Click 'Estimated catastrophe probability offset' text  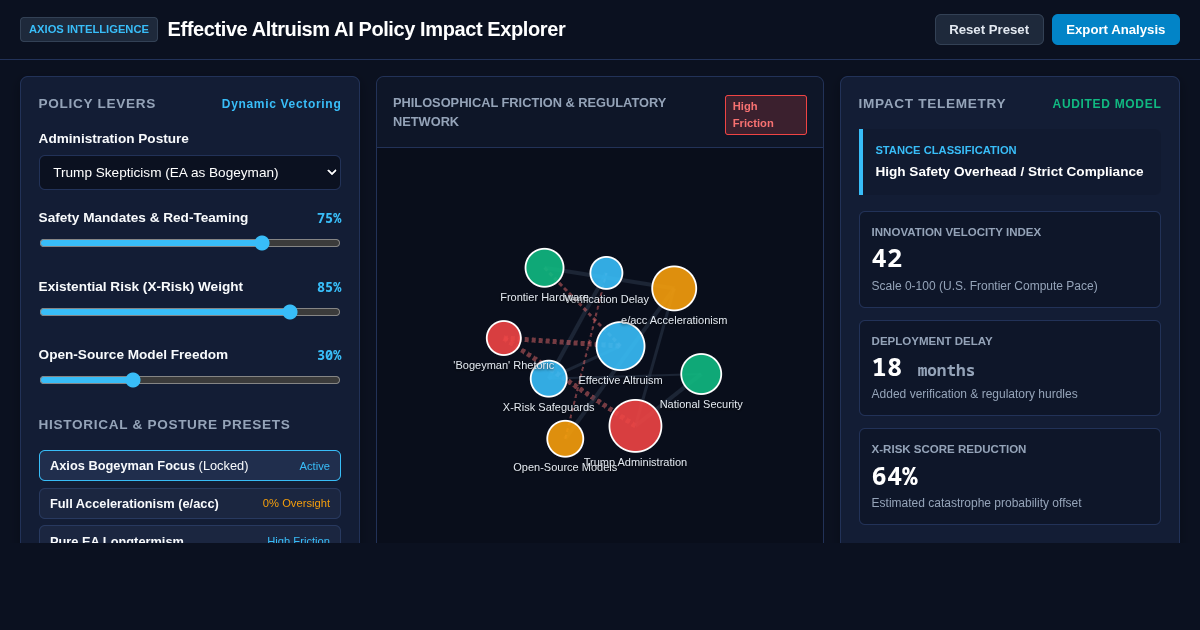(x=976, y=503)
